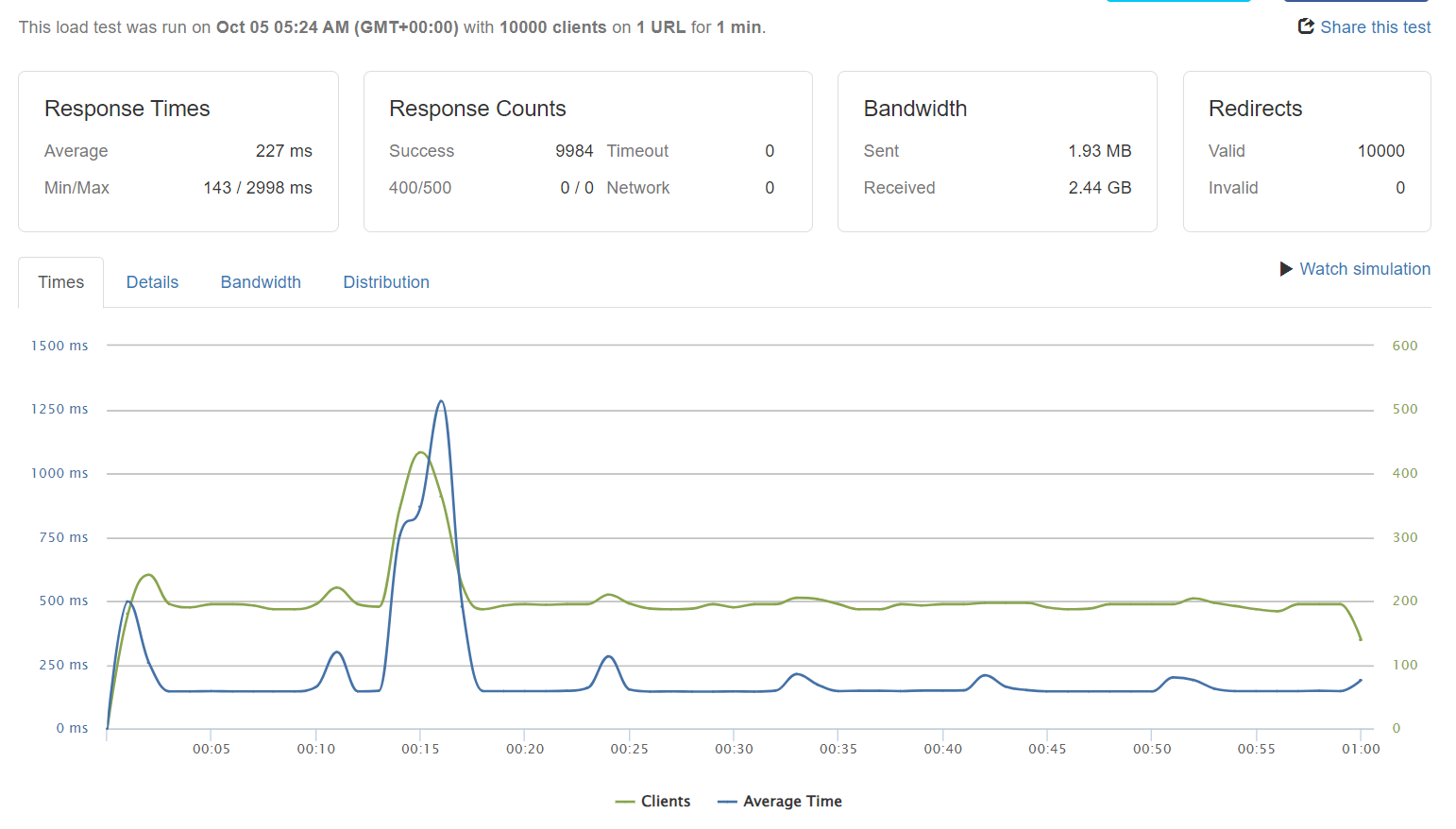The width and height of the screenshot is (1456, 829).
Task: Click the Response Times heading
Action: click(127, 109)
